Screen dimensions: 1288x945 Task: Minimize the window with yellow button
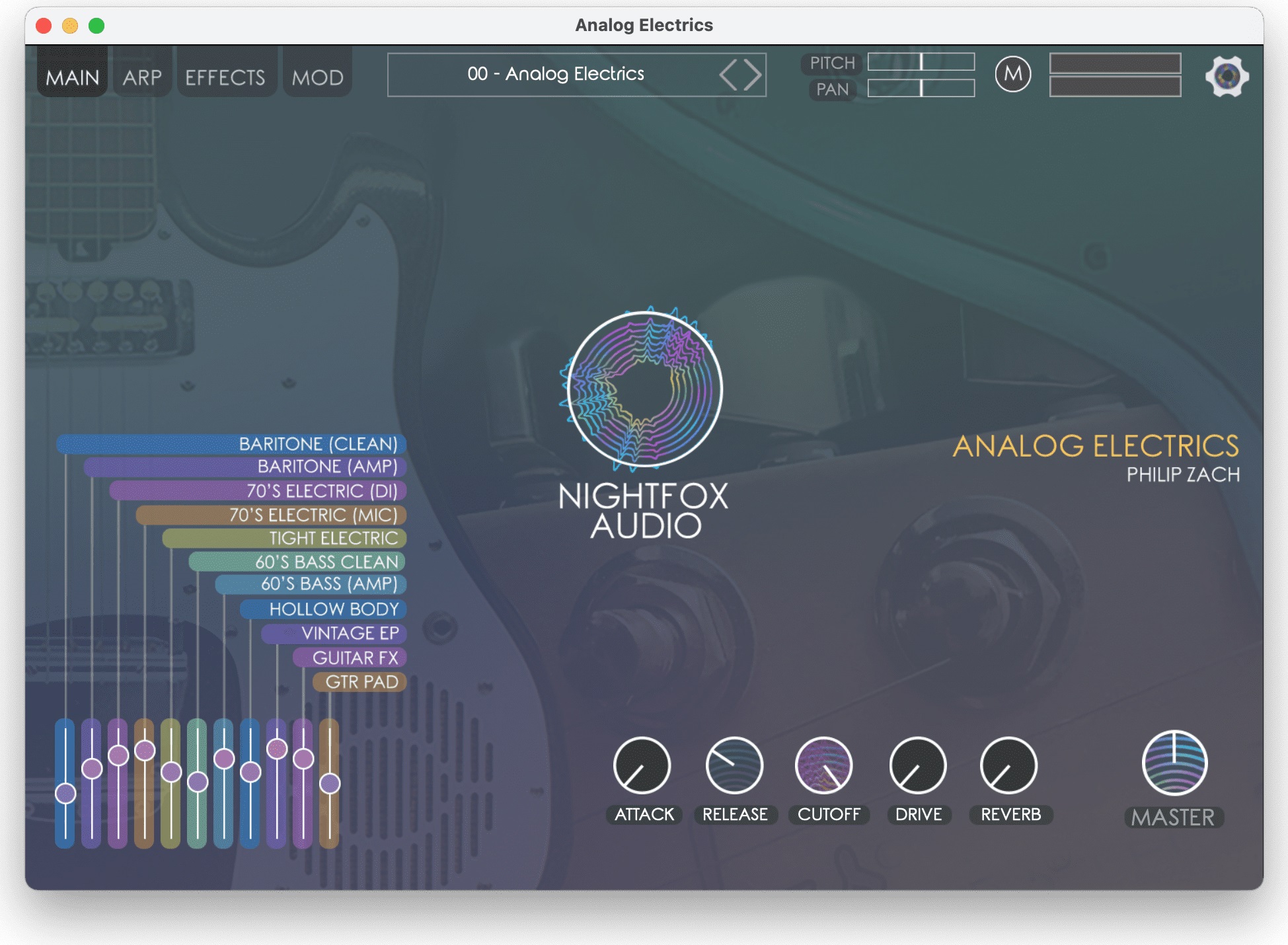[70, 26]
